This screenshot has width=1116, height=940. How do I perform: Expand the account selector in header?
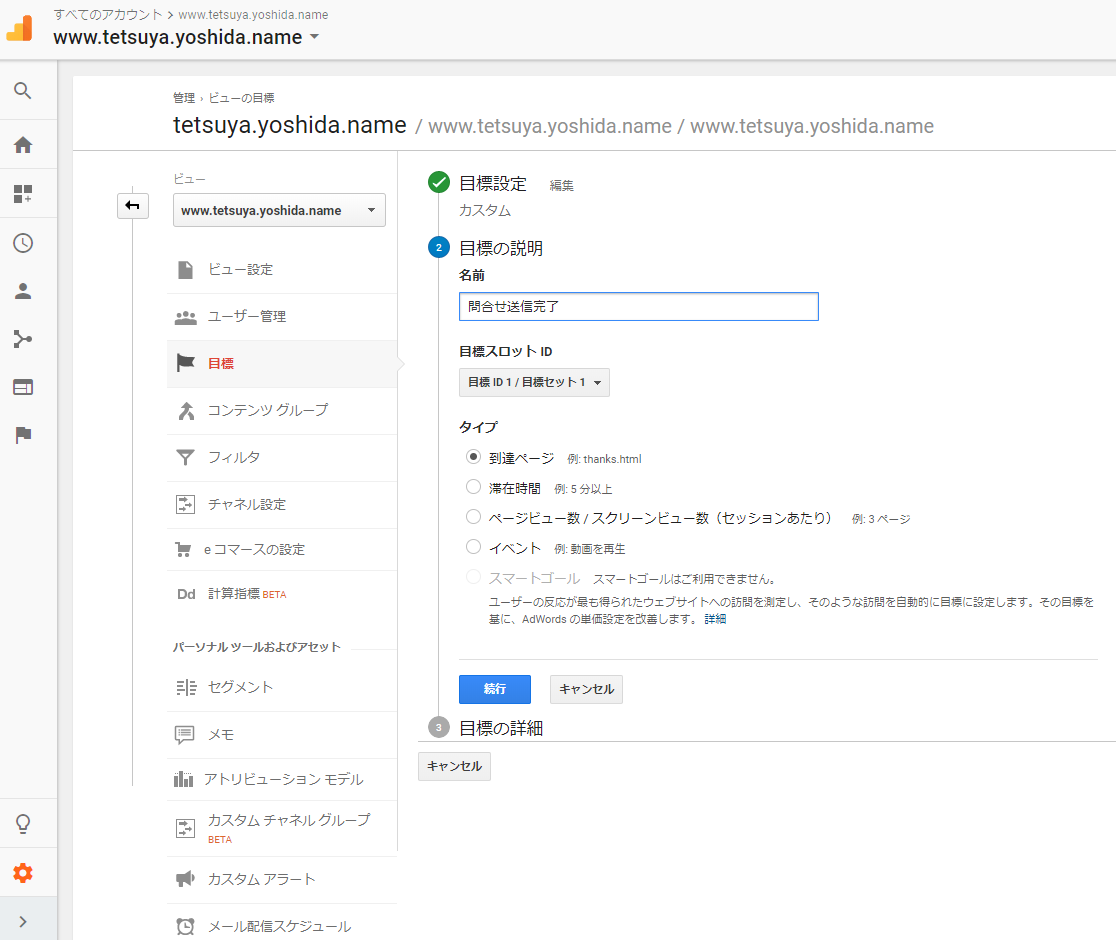[314, 37]
